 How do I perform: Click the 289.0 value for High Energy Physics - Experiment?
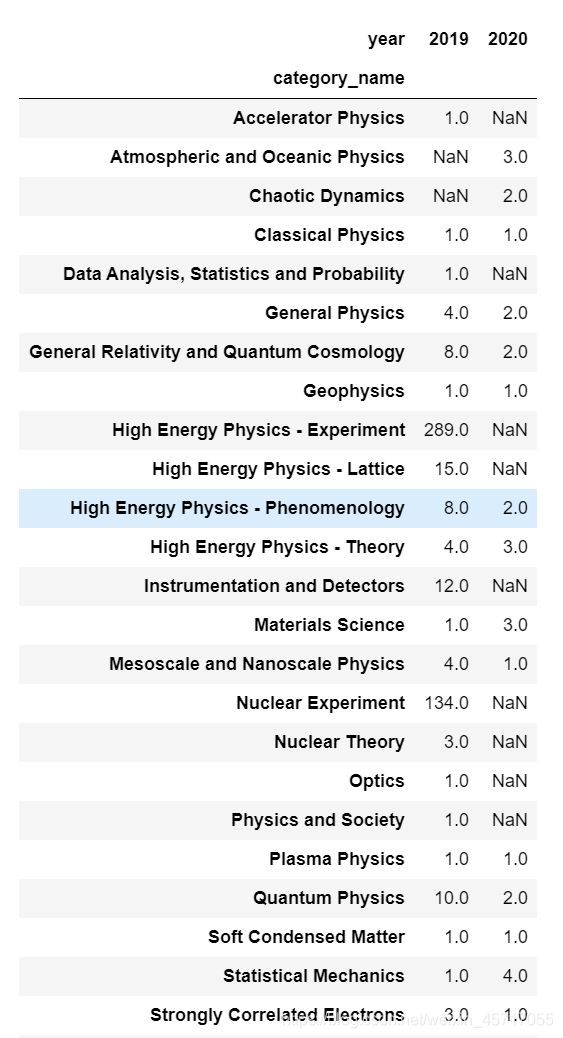tap(446, 430)
